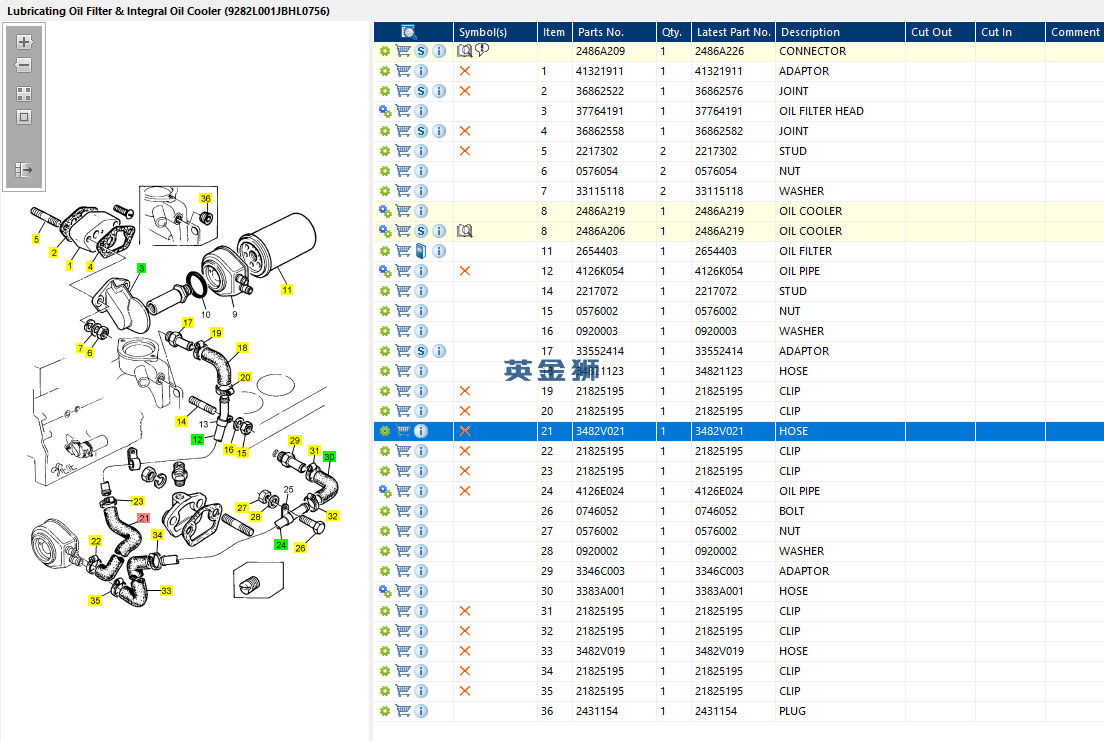Image resolution: width=1104 pixels, height=741 pixels.
Task: Click assembly gears for OIL COOLER 2486A219 row
Action: (384, 211)
